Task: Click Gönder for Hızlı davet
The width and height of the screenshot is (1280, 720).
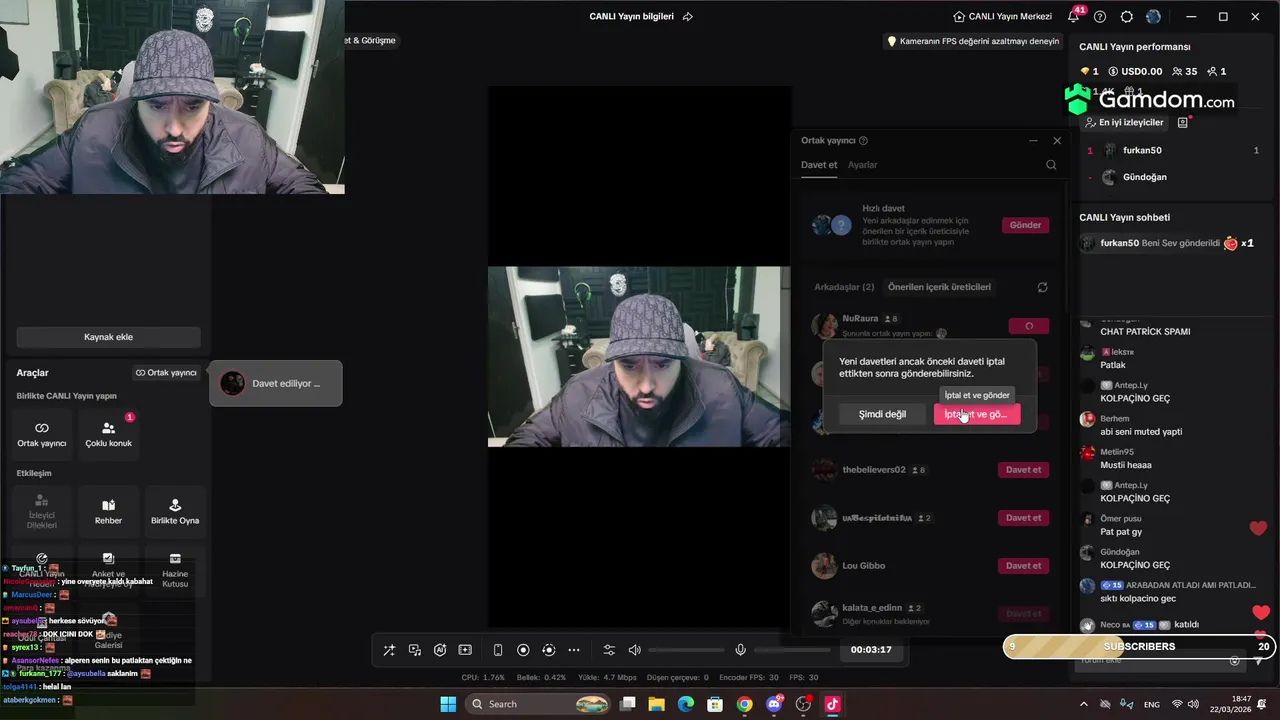Action: pyautogui.click(x=1025, y=225)
